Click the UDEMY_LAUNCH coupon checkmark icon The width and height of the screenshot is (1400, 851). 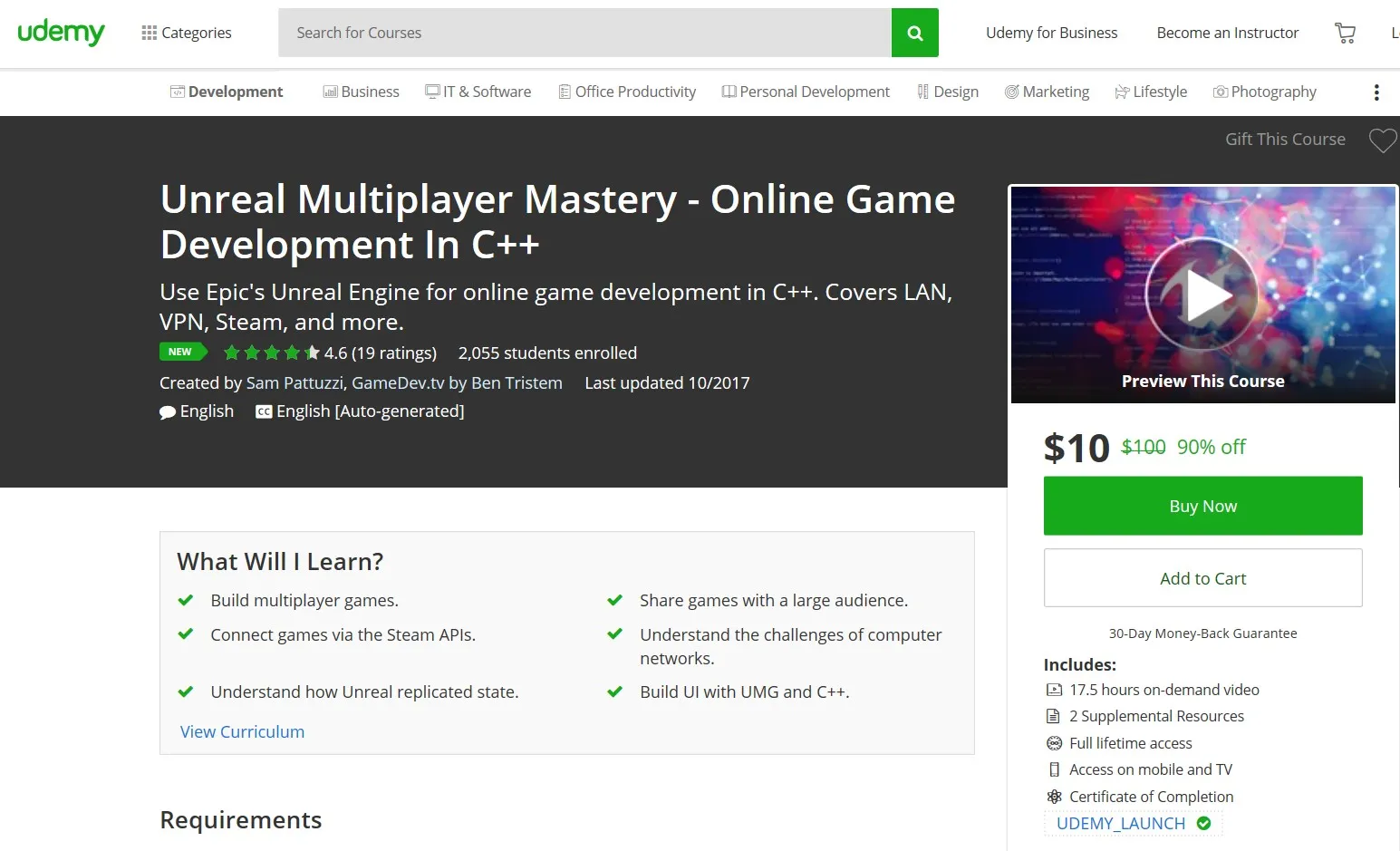[x=1203, y=823]
